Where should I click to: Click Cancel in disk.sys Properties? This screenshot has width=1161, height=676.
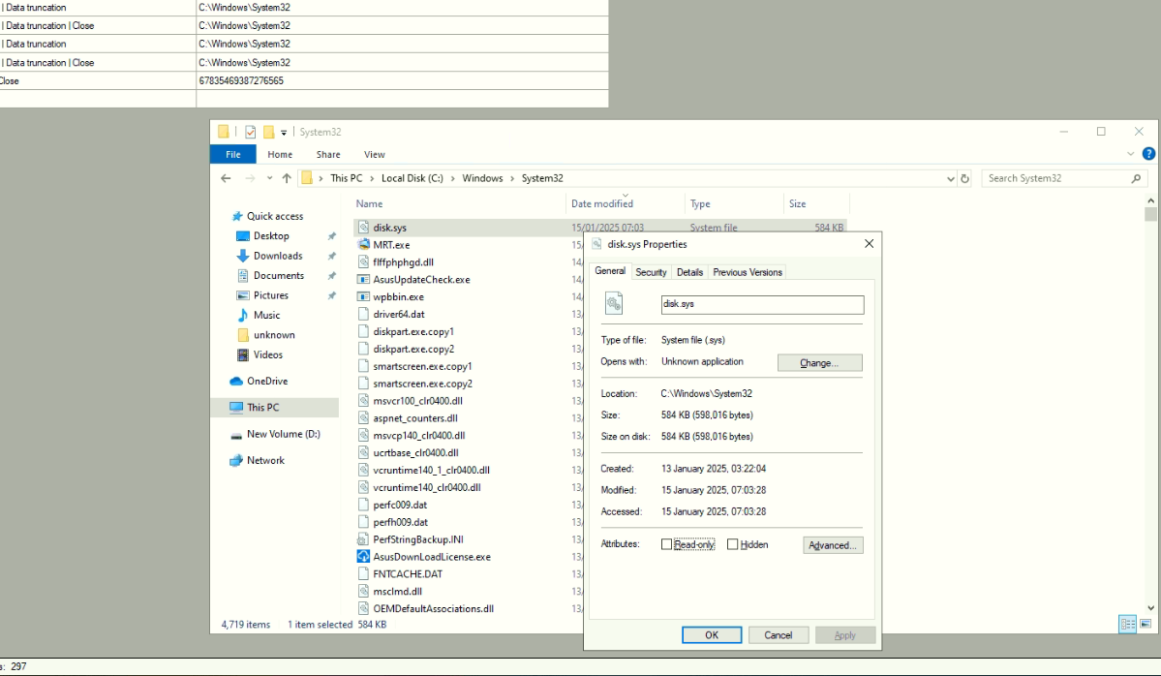pyautogui.click(x=778, y=635)
